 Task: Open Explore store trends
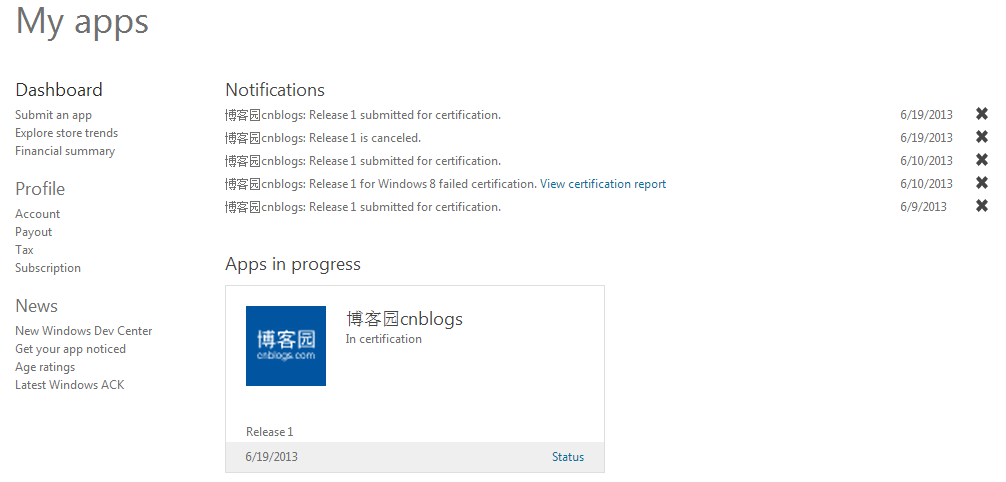[66, 133]
